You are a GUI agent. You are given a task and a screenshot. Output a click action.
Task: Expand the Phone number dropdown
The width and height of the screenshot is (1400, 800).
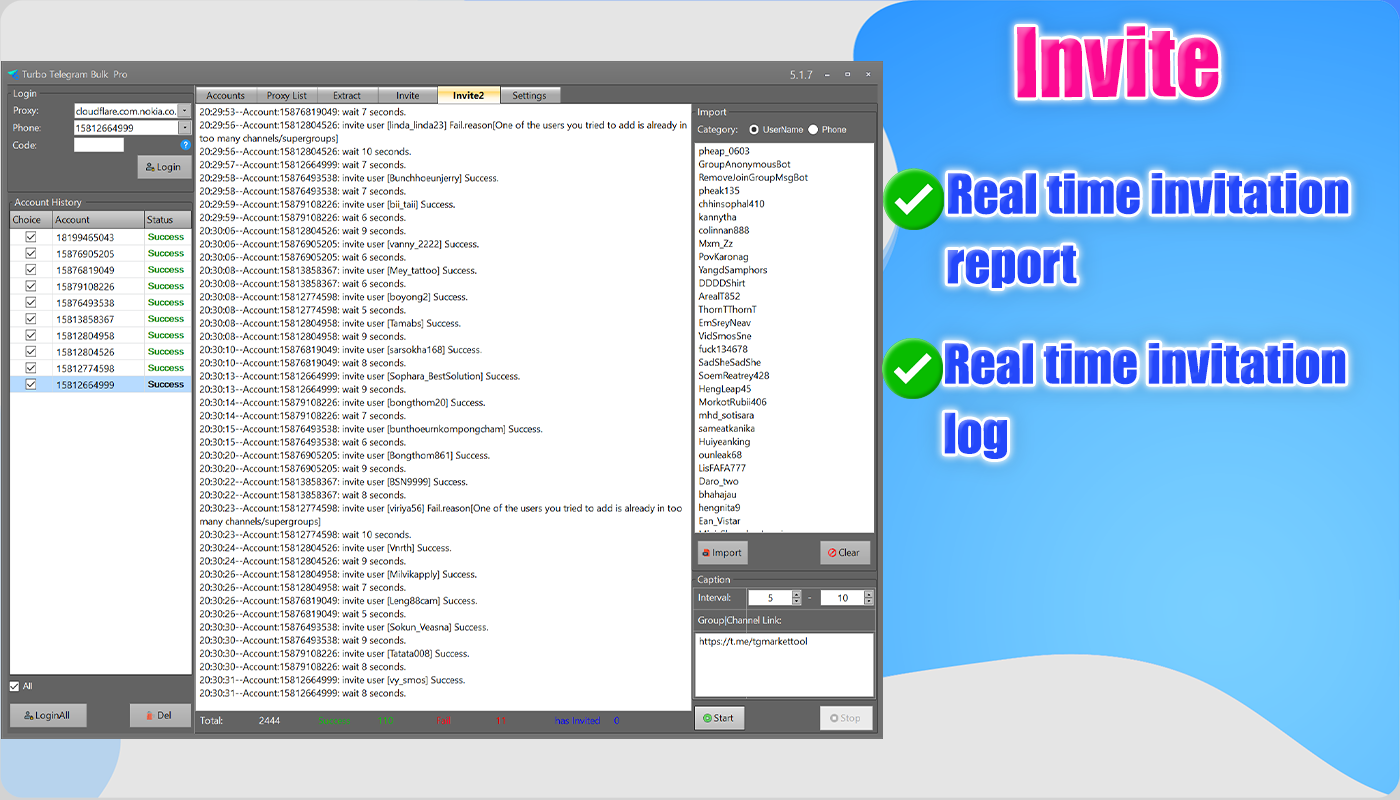click(x=185, y=128)
